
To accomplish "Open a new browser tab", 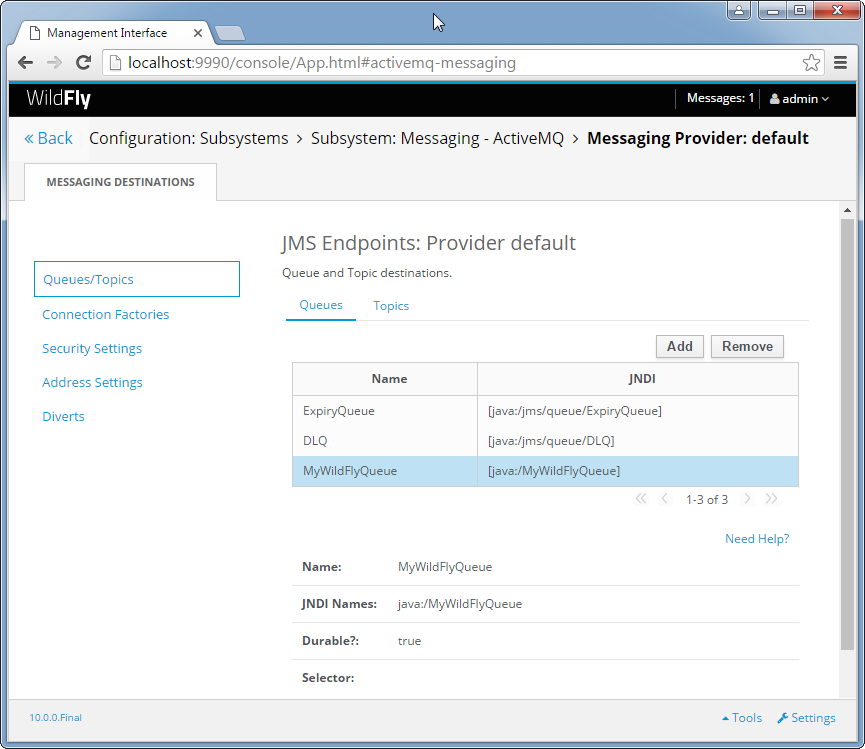I will pyautogui.click(x=230, y=33).
